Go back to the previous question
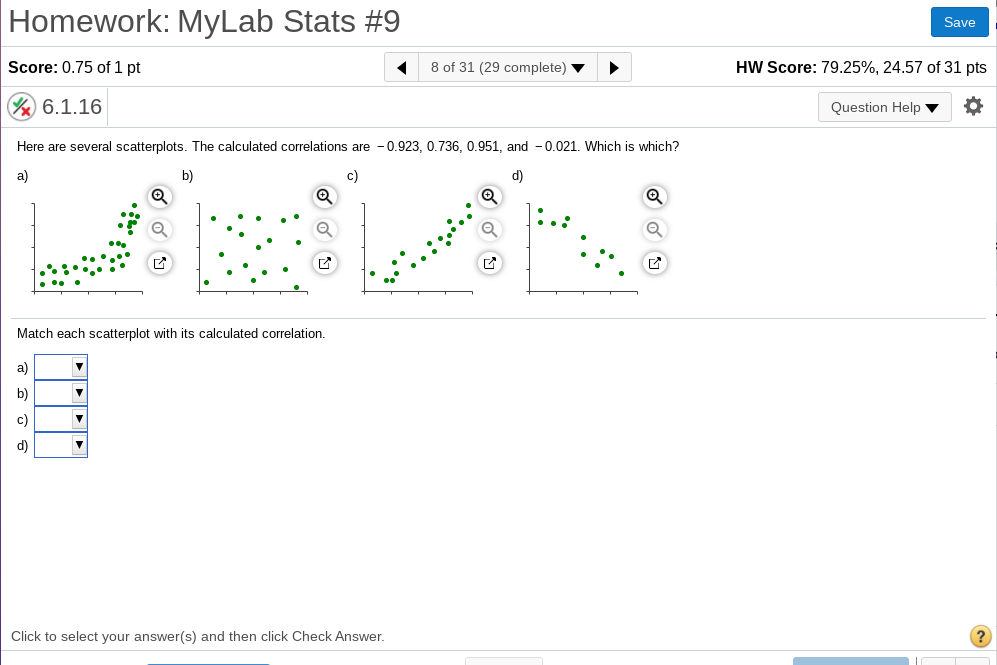 (x=401, y=67)
